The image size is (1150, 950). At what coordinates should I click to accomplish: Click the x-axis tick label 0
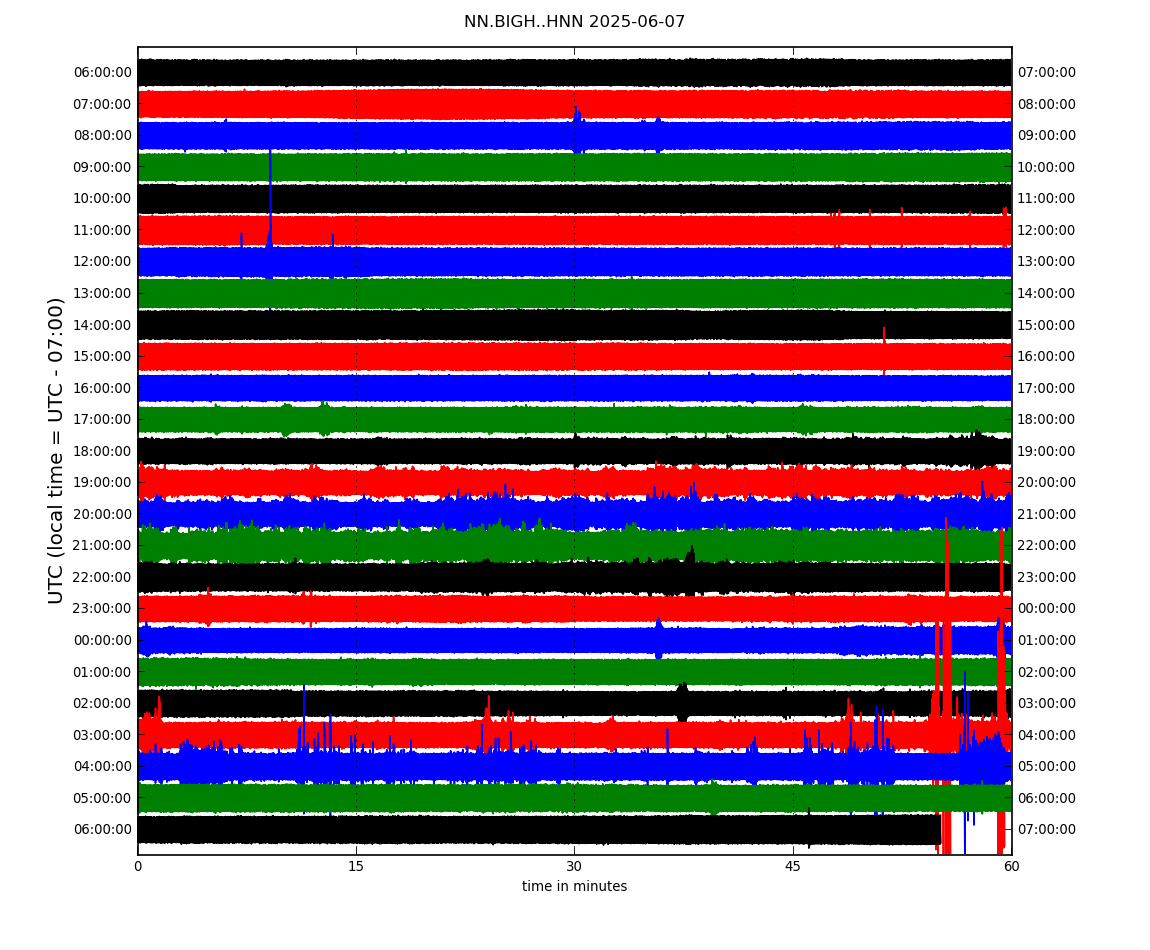tap(138, 866)
